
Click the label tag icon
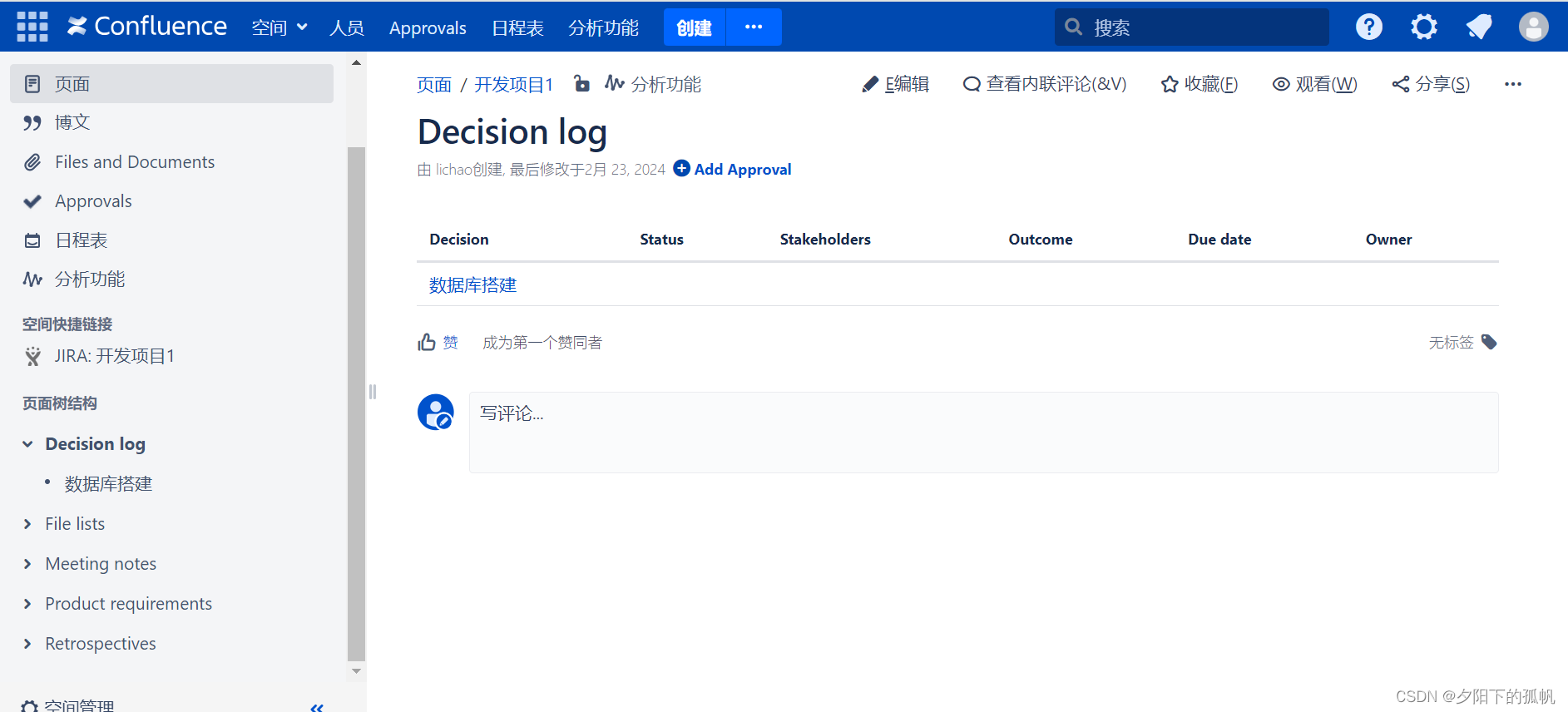(x=1489, y=342)
